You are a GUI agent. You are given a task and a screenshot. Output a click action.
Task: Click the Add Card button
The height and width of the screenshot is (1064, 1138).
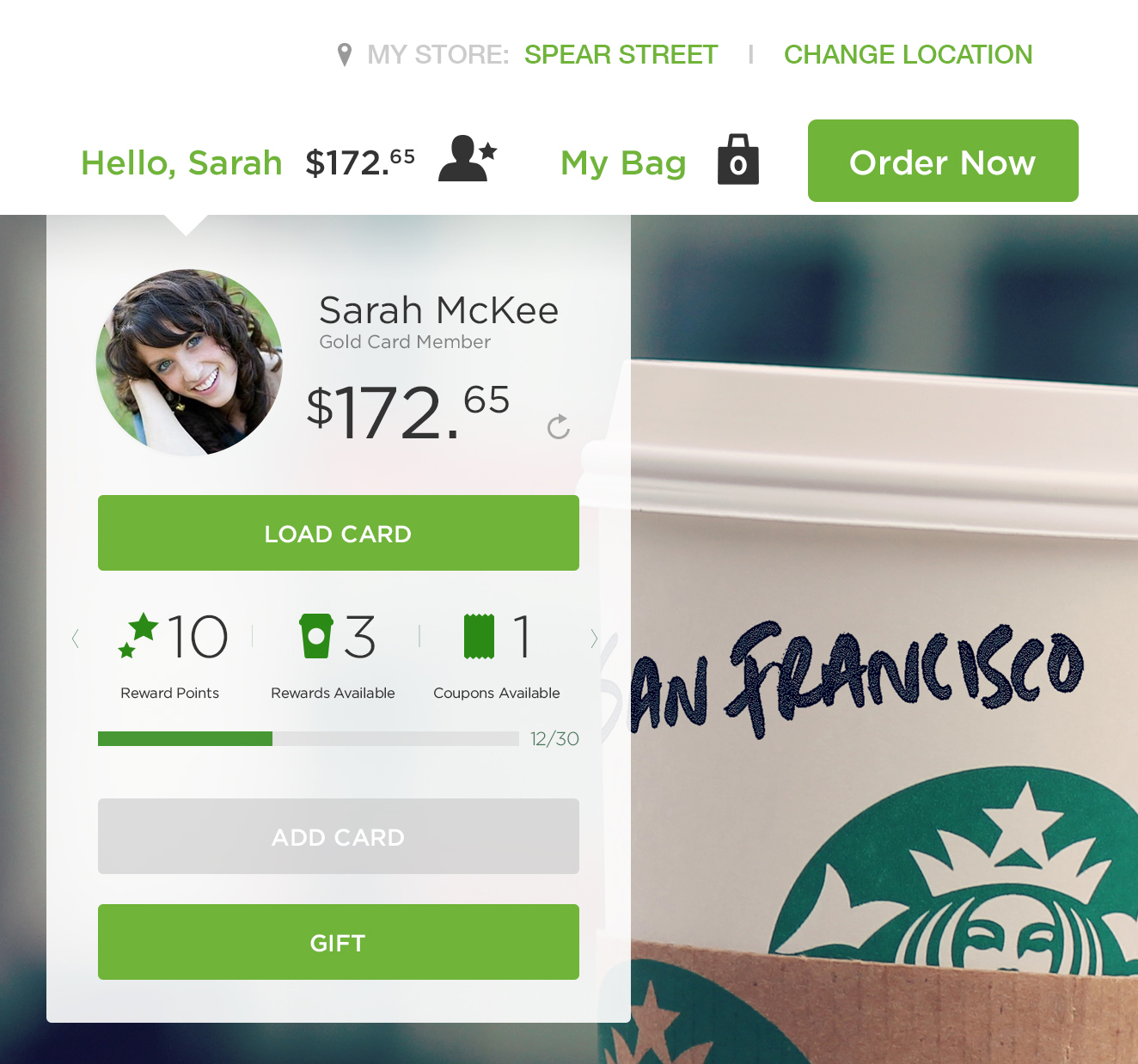[x=339, y=836]
